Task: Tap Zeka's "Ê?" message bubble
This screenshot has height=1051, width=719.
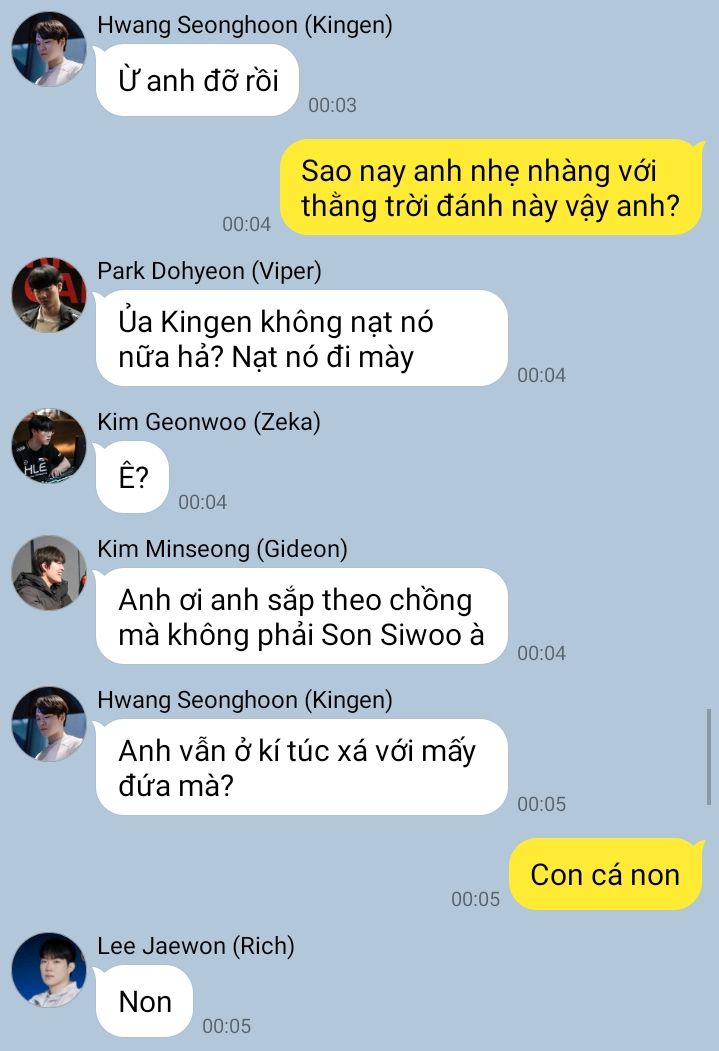Action: 133,477
